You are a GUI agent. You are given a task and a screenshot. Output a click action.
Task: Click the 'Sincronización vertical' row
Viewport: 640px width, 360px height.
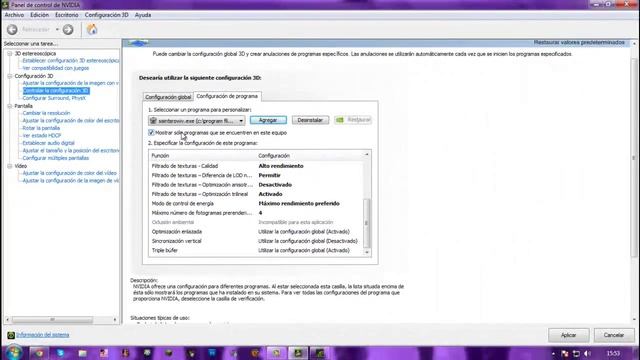point(256,241)
